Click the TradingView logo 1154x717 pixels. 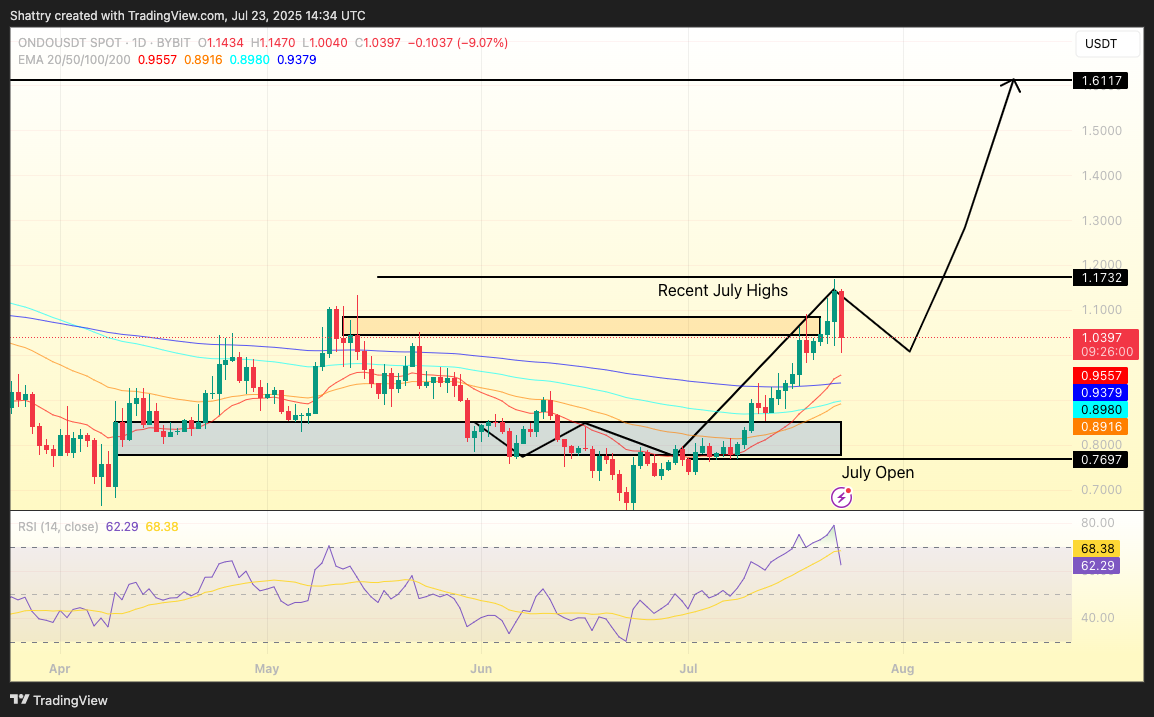(x=60, y=700)
